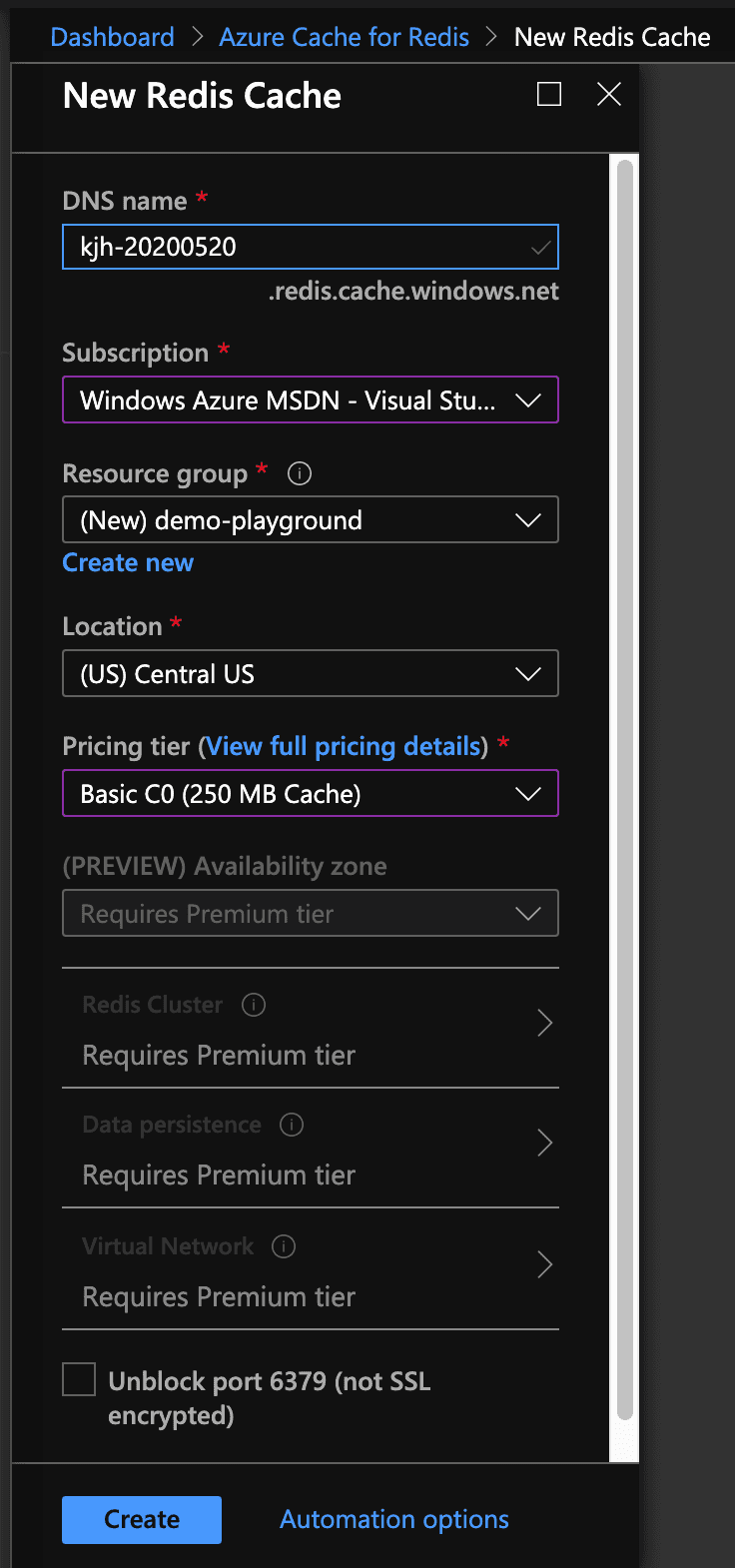Navigate to Azure Cache for Redis breadcrumb
Viewport: 735px width, 1568px height.
344,37
